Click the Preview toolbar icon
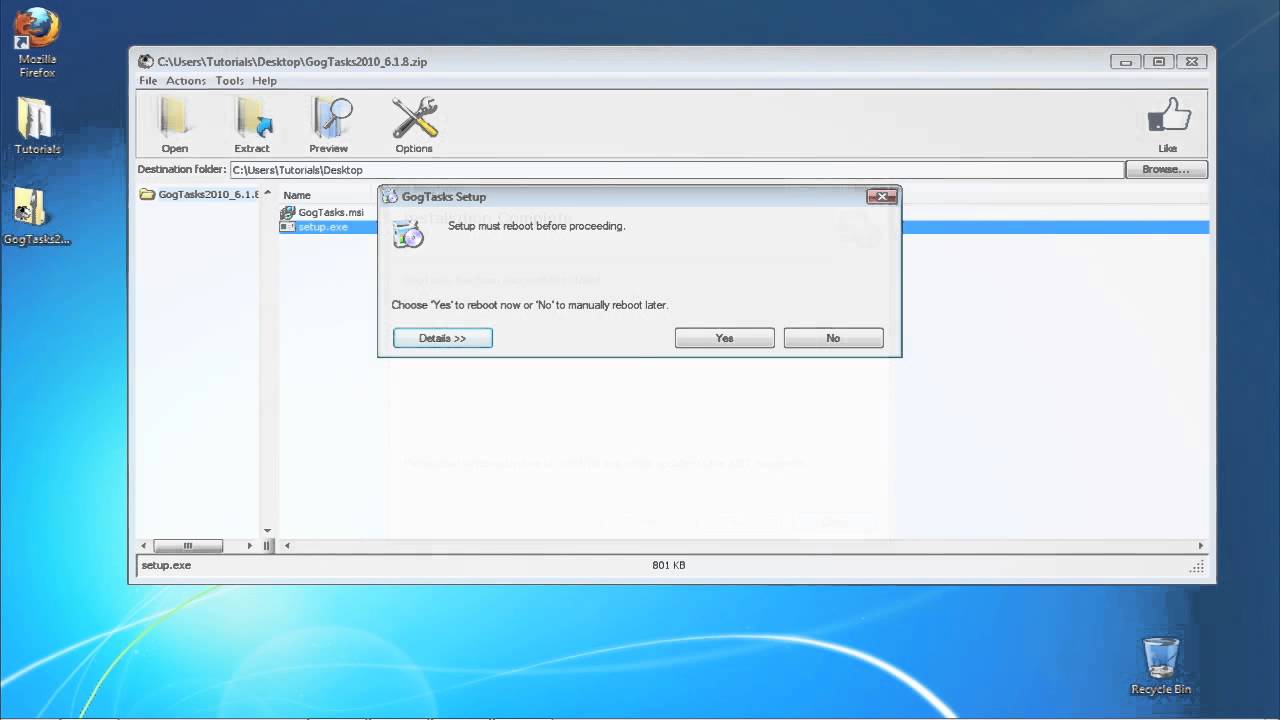Screen dimensions: 1280x720 329,123
